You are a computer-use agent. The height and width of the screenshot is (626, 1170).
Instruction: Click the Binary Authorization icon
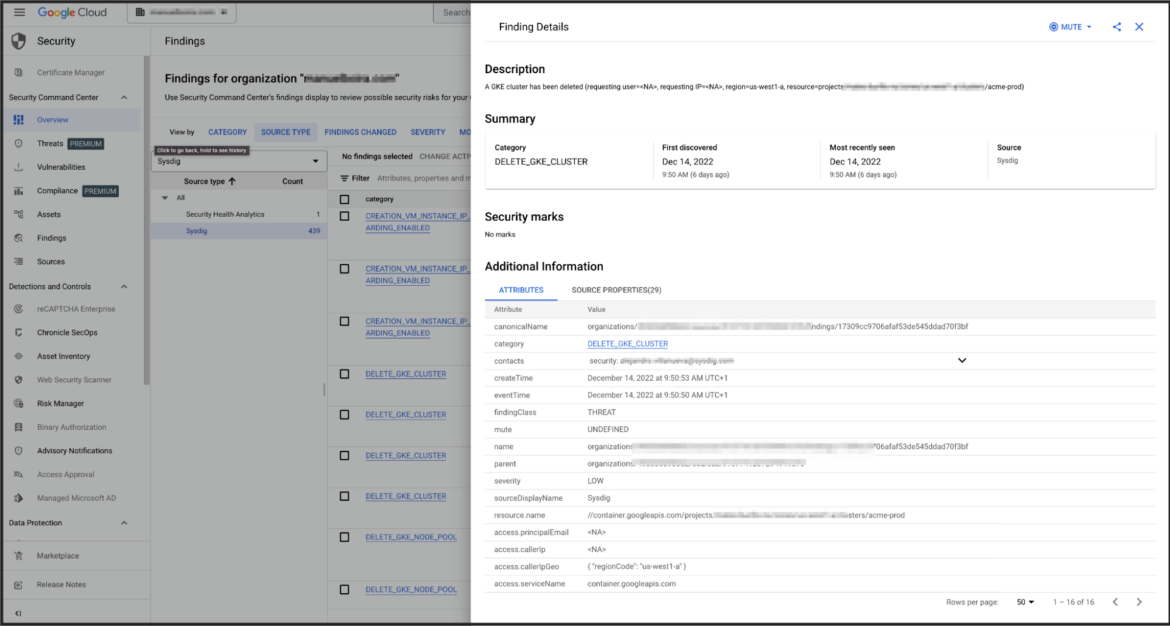pyautogui.click(x=19, y=428)
